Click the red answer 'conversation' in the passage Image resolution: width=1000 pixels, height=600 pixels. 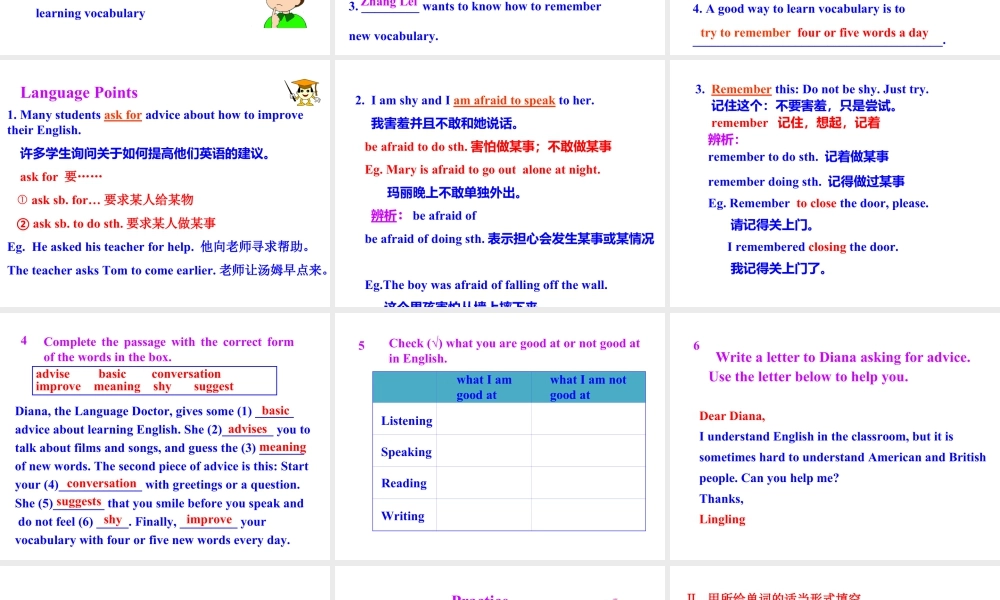pyautogui.click(x=101, y=484)
